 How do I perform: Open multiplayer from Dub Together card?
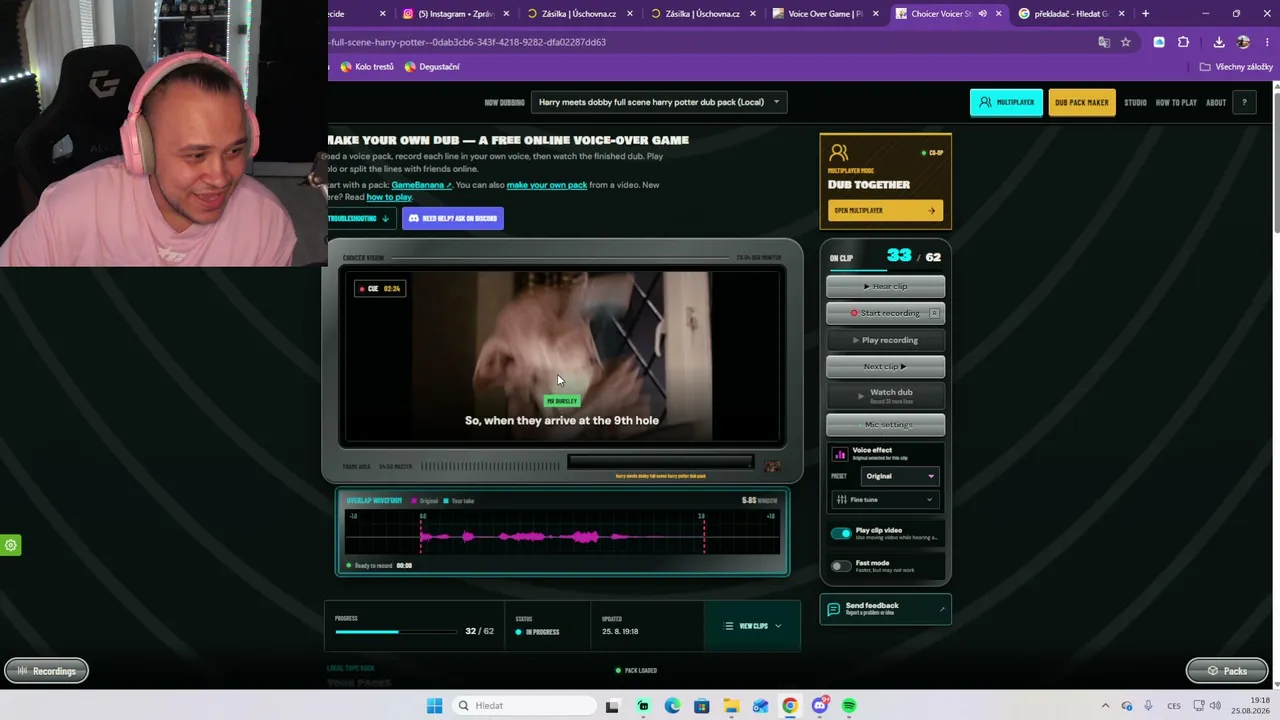point(885,211)
